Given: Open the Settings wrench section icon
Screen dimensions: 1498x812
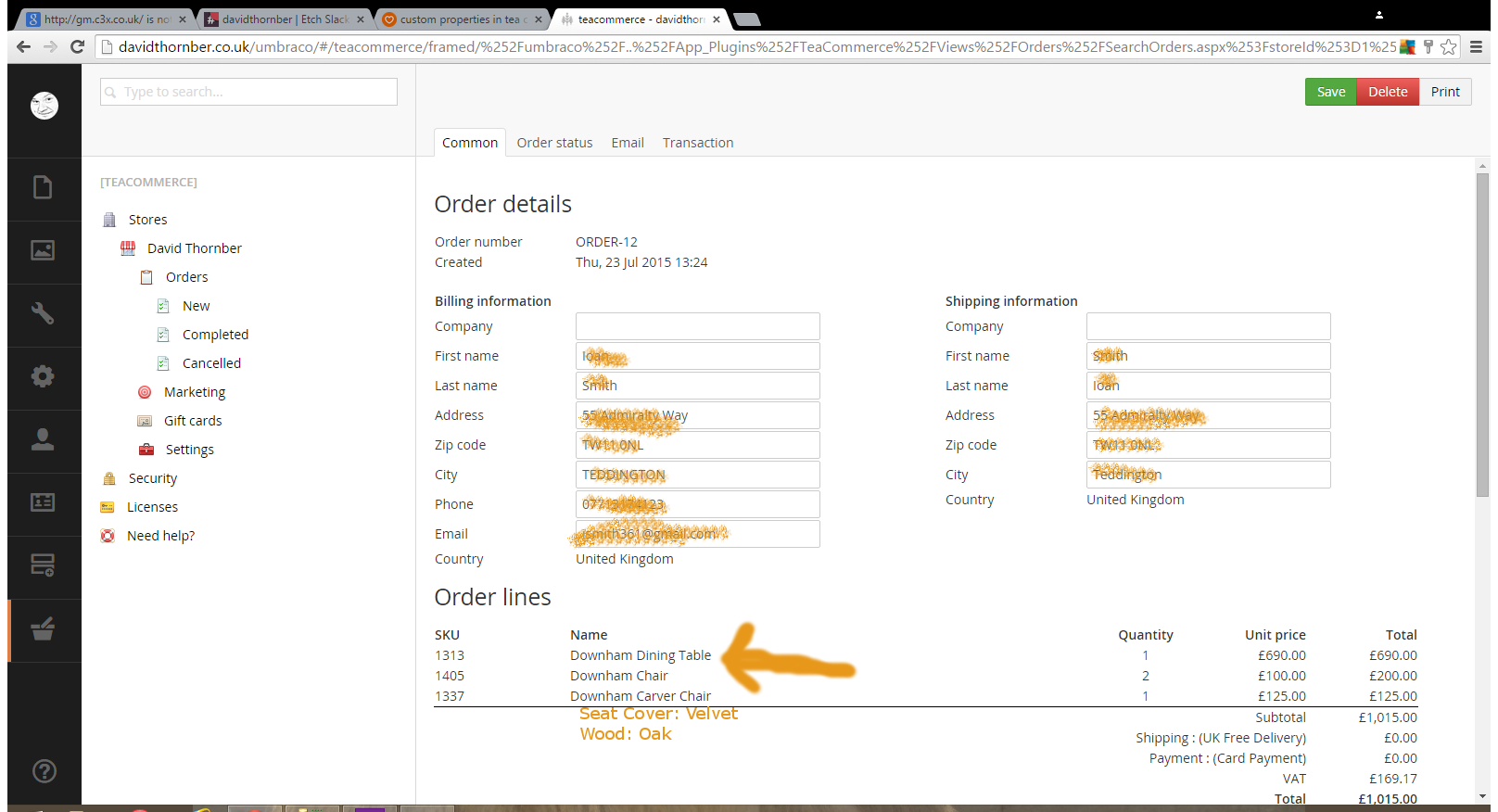Looking at the screenshot, I should tap(44, 313).
